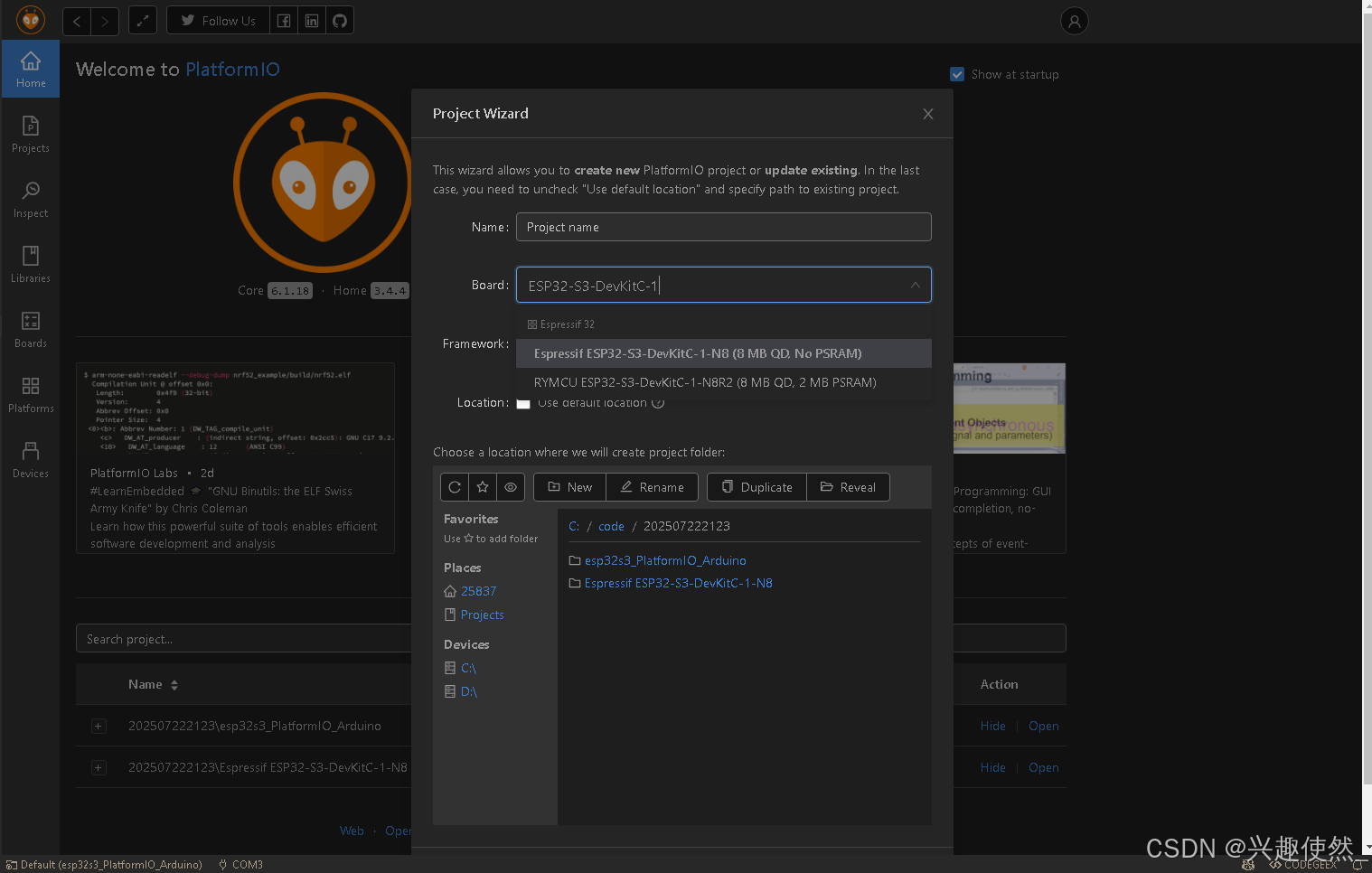The height and width of the screenshot is (873, 1372).
Task: Click the COM3 port status bar item
Action: pyautogui.click(x=240, y=865)
